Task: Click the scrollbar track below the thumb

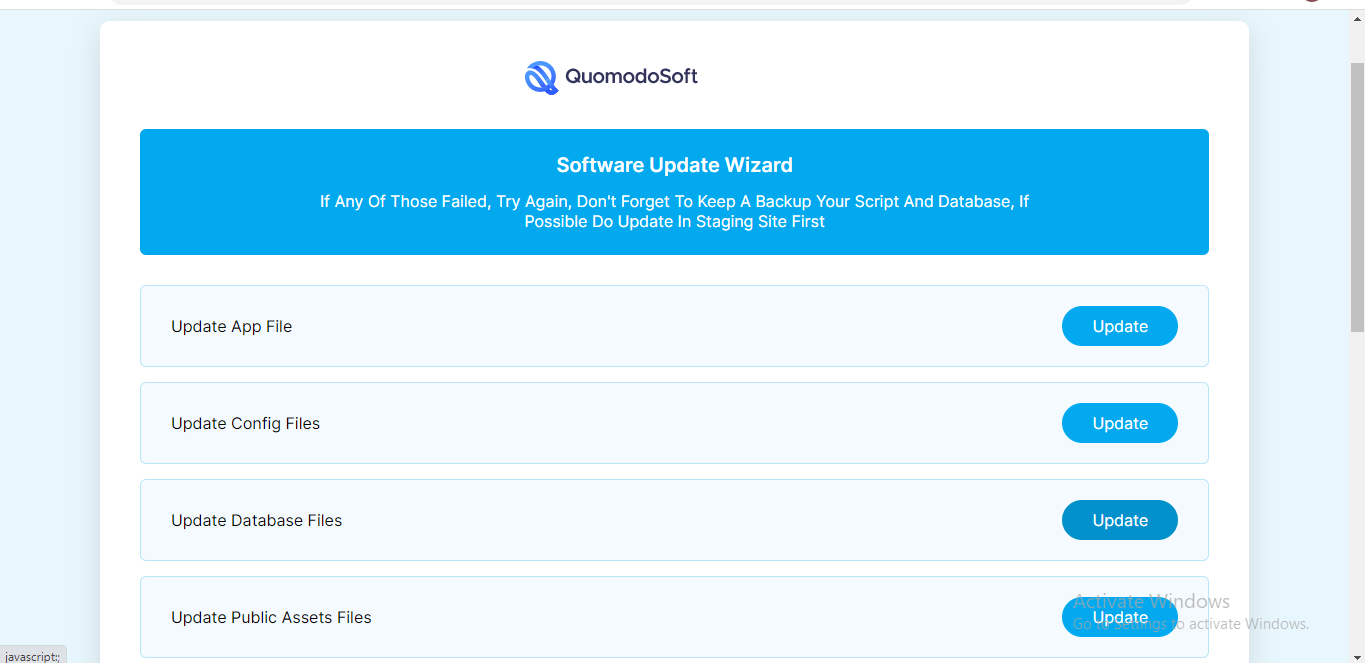Action: pos(1357,480)
